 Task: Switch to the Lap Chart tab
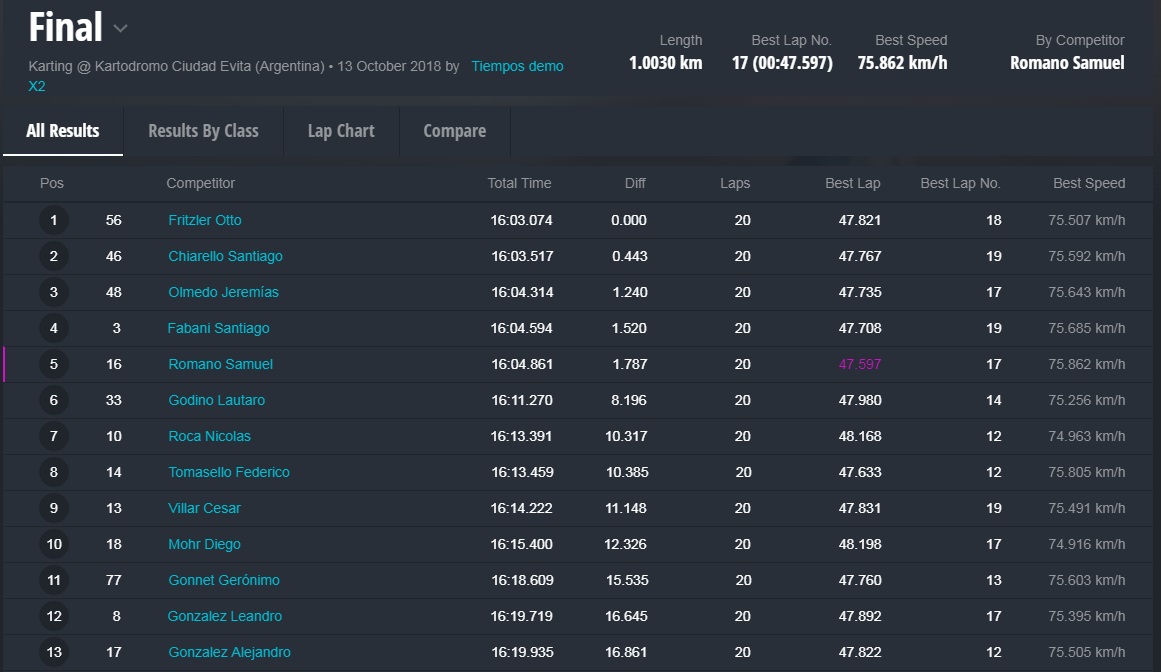pyautogui.click(x=341, y=131)
